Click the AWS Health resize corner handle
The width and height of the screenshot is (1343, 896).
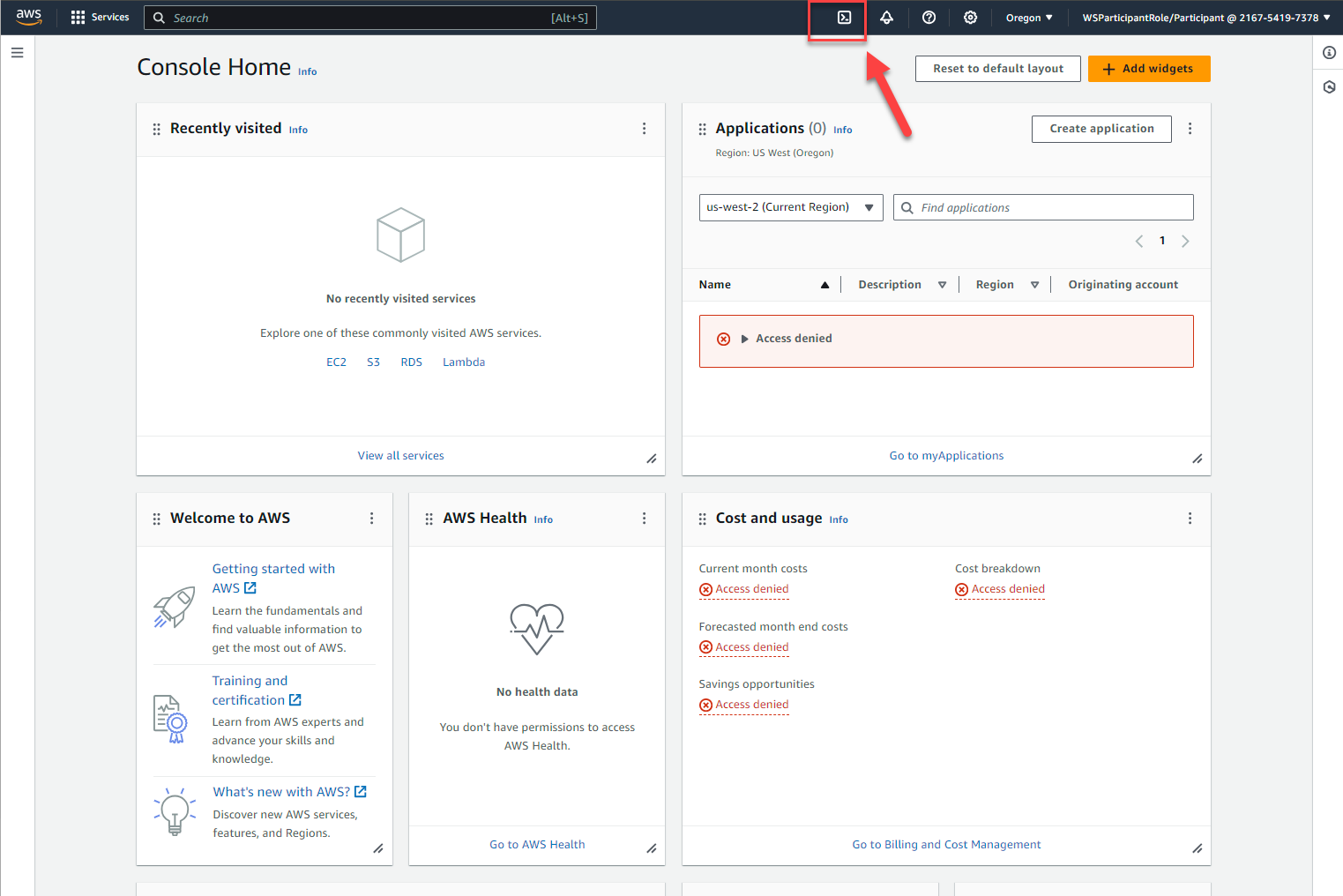651,848
